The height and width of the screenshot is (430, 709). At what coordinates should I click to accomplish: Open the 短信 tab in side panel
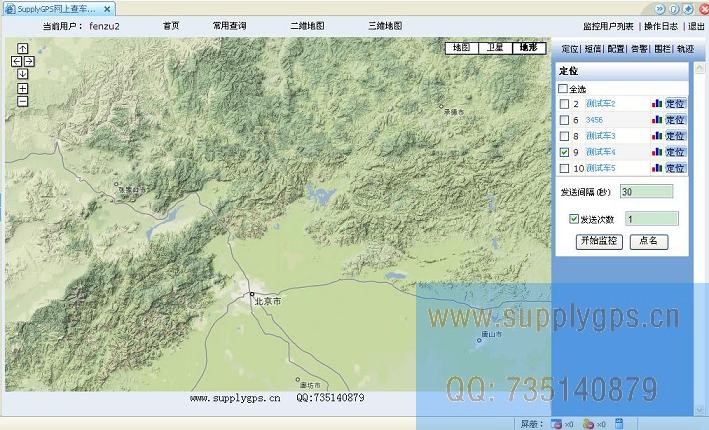point(593,48)
